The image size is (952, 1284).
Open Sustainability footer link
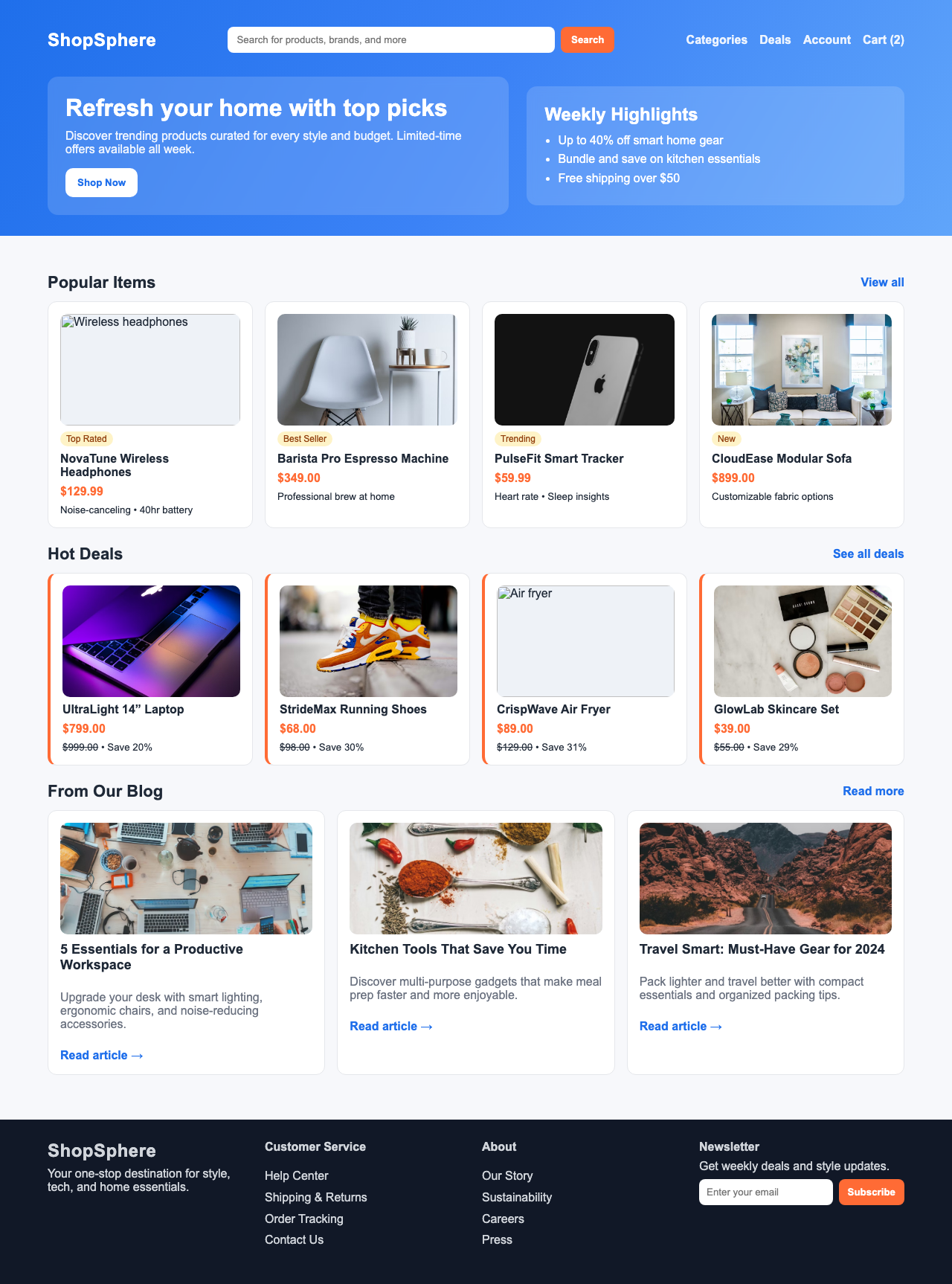pyautogui.click(x=517, y=1198)
